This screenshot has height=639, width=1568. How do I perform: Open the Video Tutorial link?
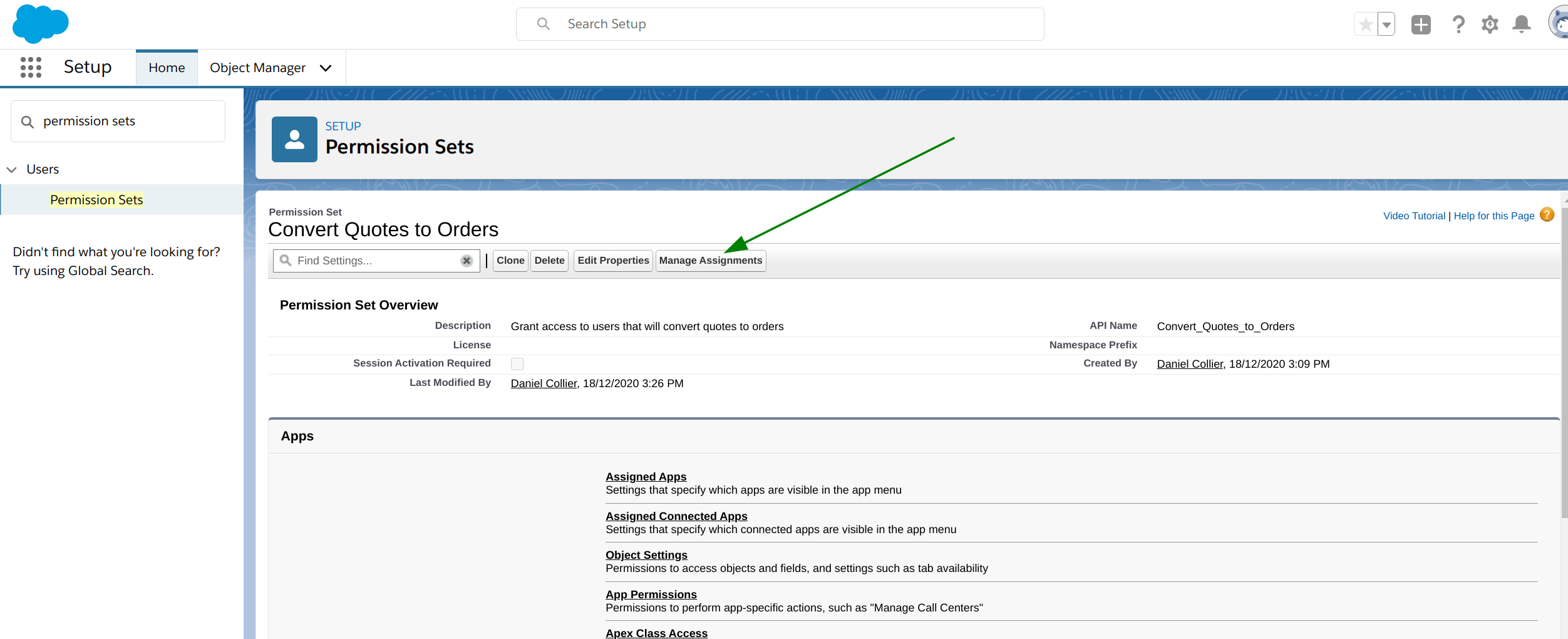click(1414, 216)
